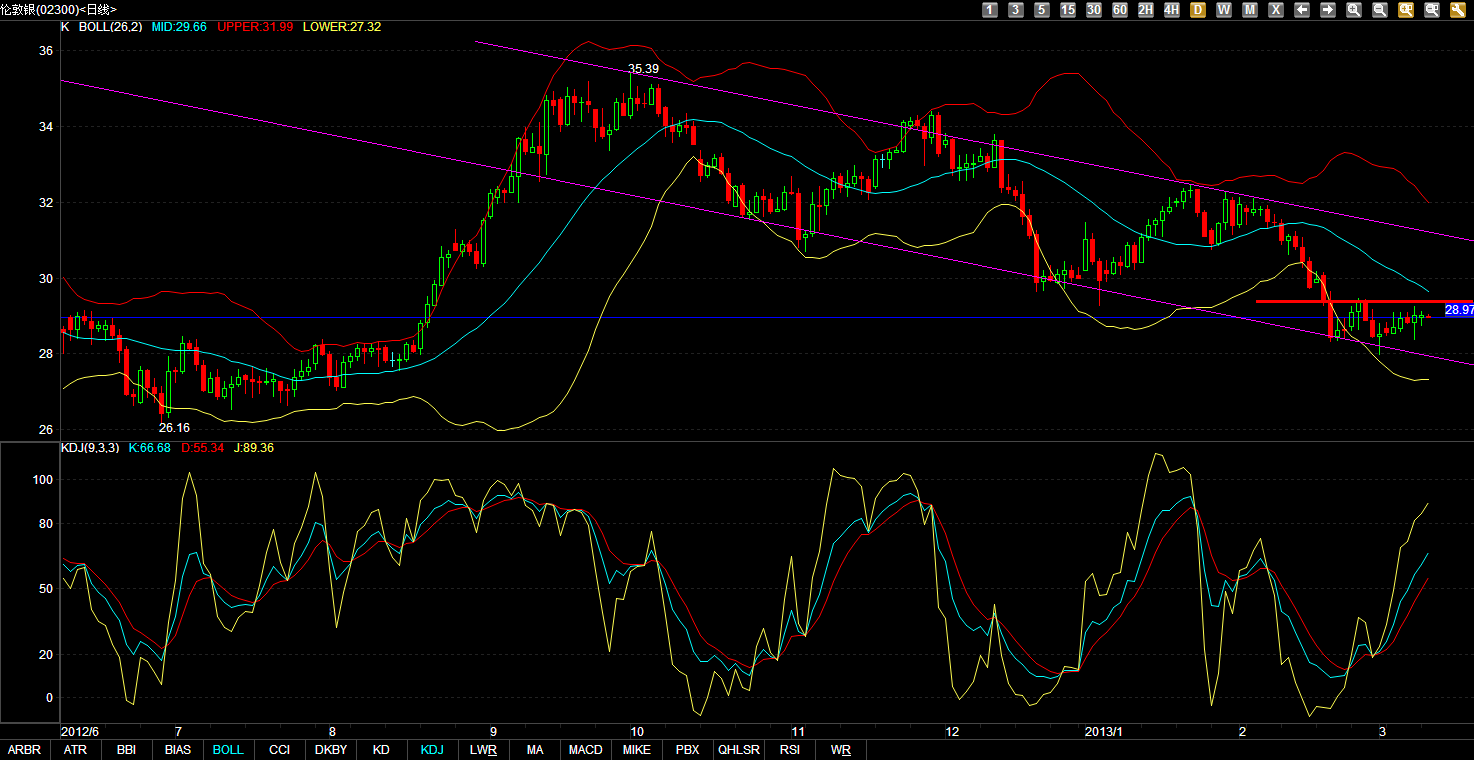Move chart left with arrow icon
Viewport: 1474px width, 760px height.
click(1302, 10)
